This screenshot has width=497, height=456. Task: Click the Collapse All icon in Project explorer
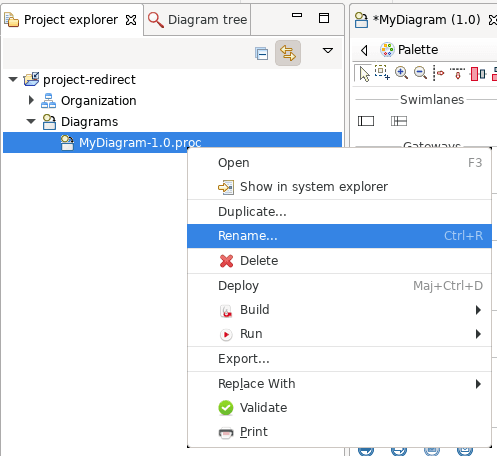click(x=262, y=53)
